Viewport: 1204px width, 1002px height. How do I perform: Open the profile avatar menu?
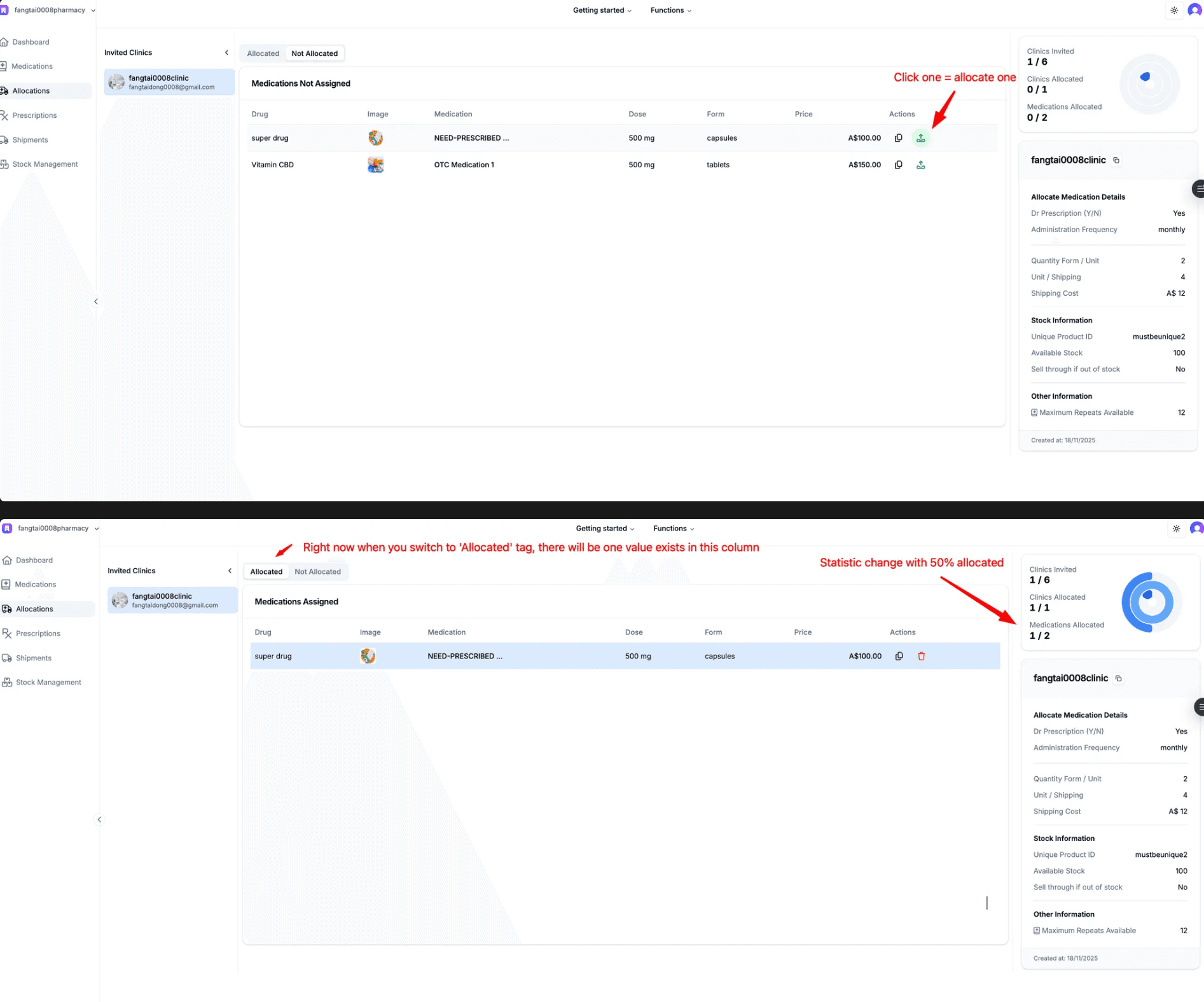[1194, 10]
